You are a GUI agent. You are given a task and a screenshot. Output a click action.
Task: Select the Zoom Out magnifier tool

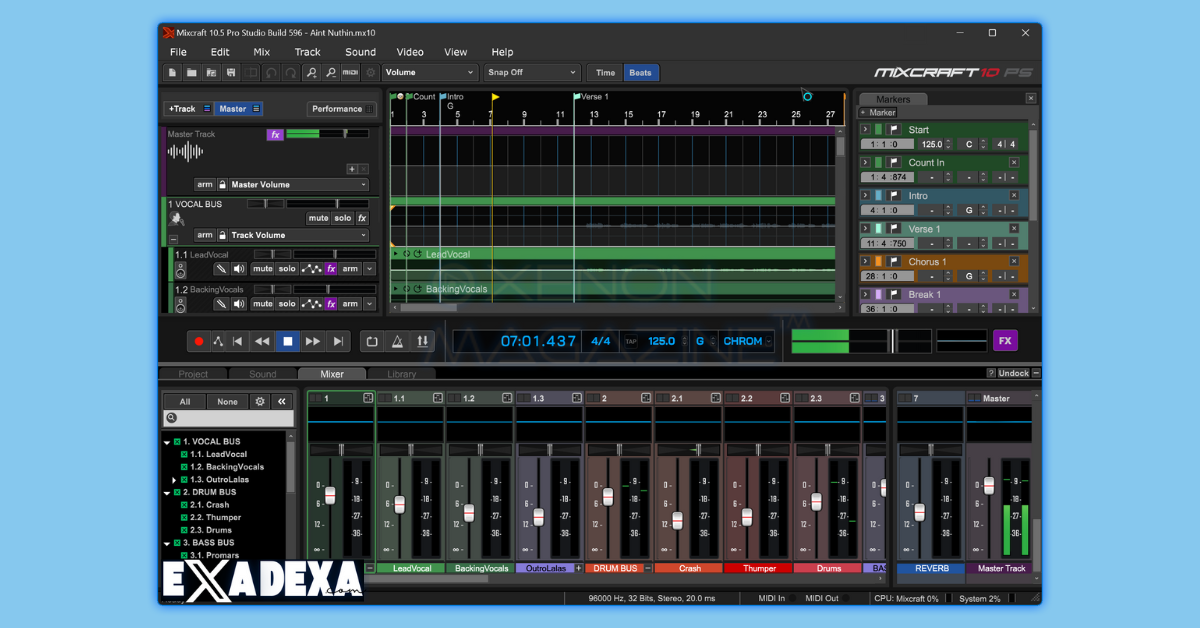(331, 72)
